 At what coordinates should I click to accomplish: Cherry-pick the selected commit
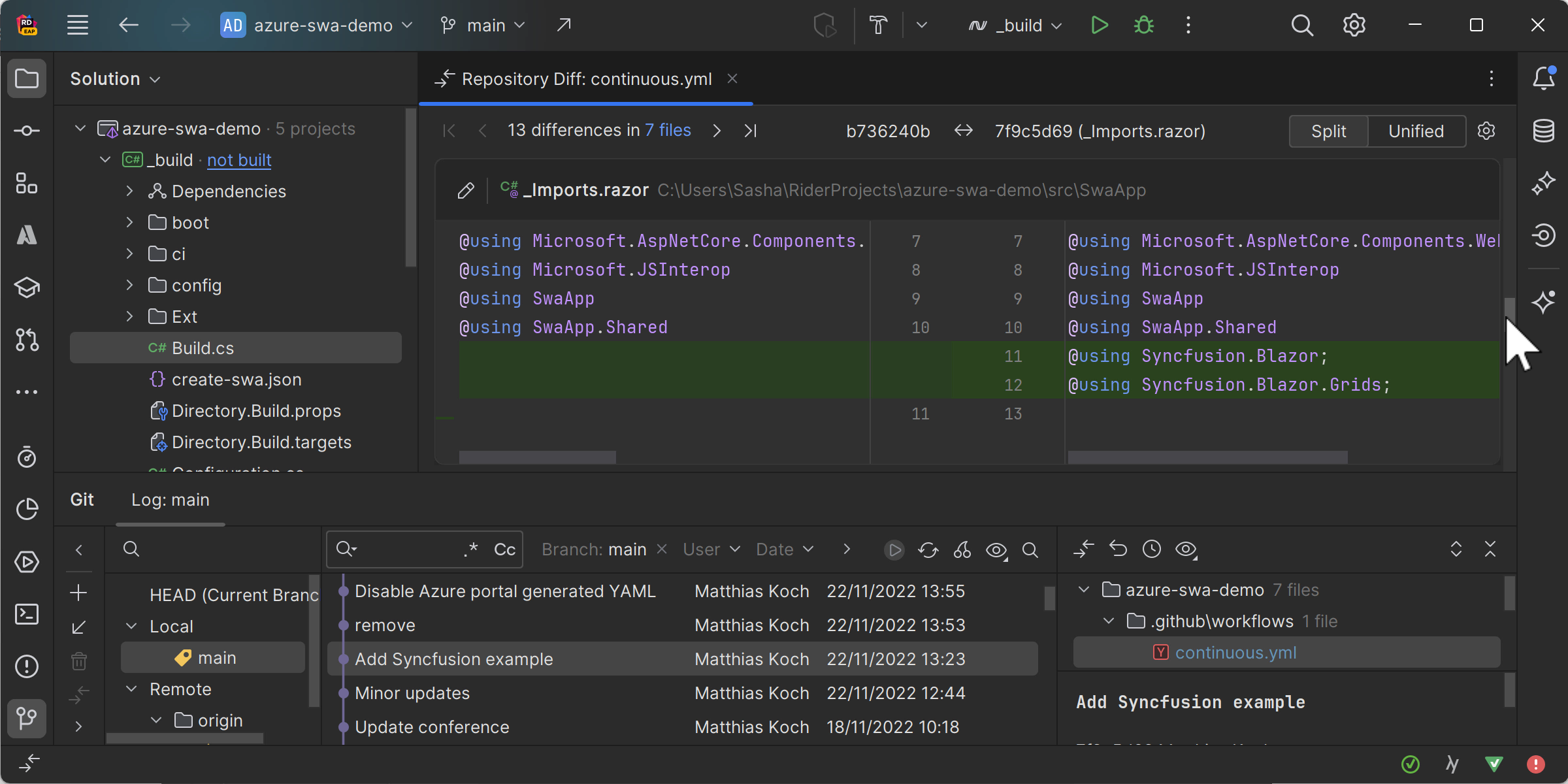[962, 549]
